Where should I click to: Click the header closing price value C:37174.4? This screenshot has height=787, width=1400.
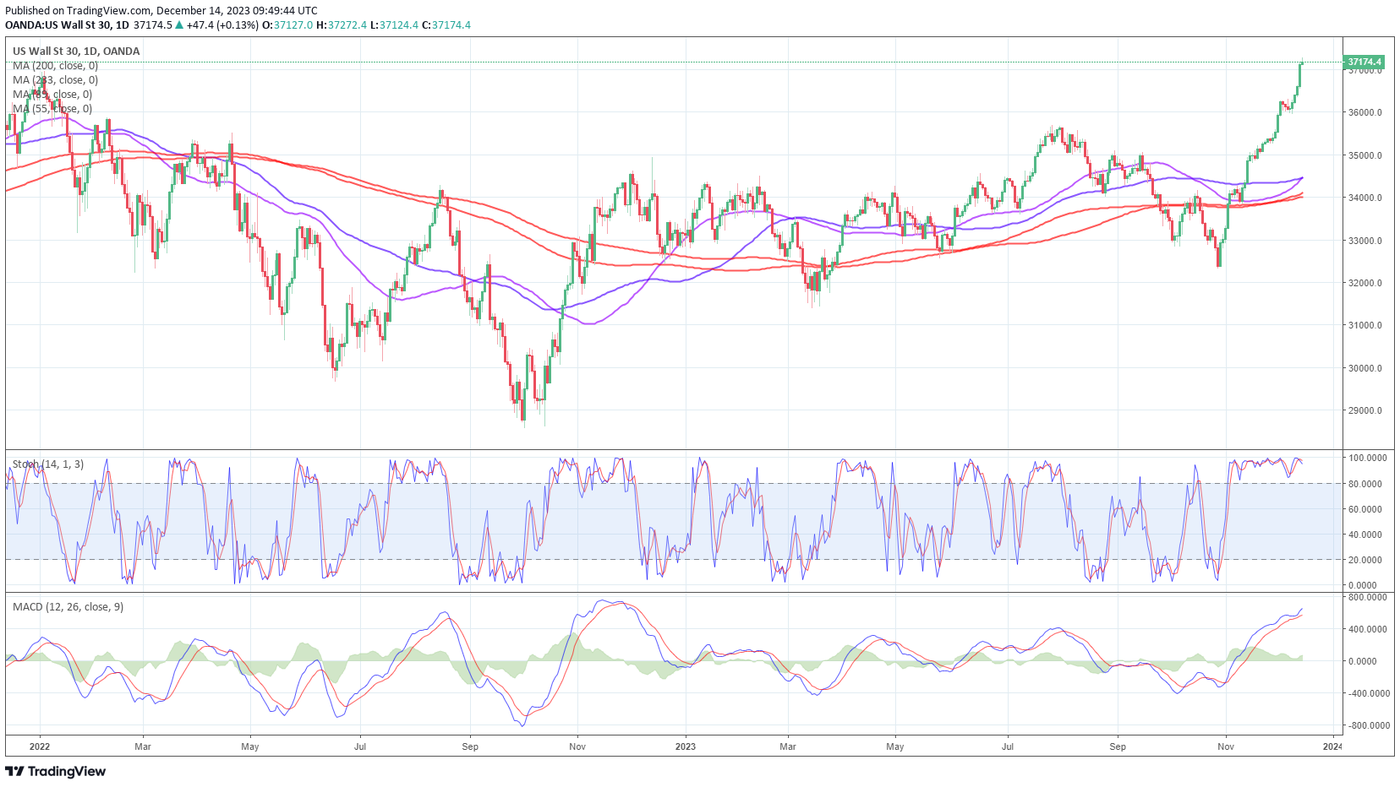(439, 25)
